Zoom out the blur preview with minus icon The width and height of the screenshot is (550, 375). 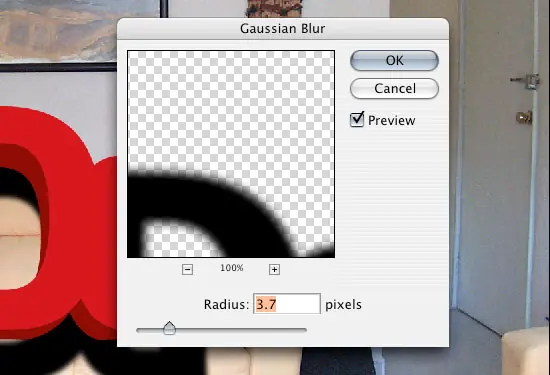187,269
